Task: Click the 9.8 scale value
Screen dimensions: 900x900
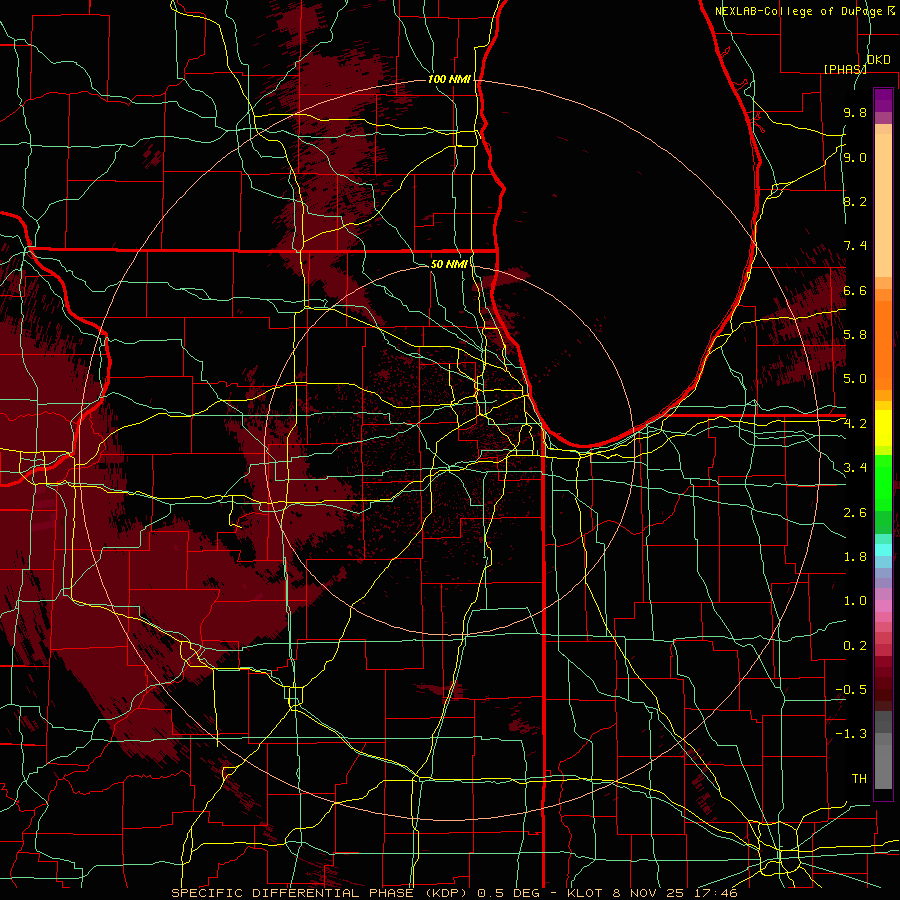Action: [855, 112]
